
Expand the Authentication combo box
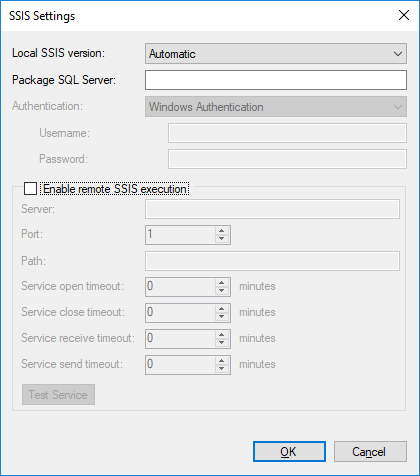tap(276, 107)
